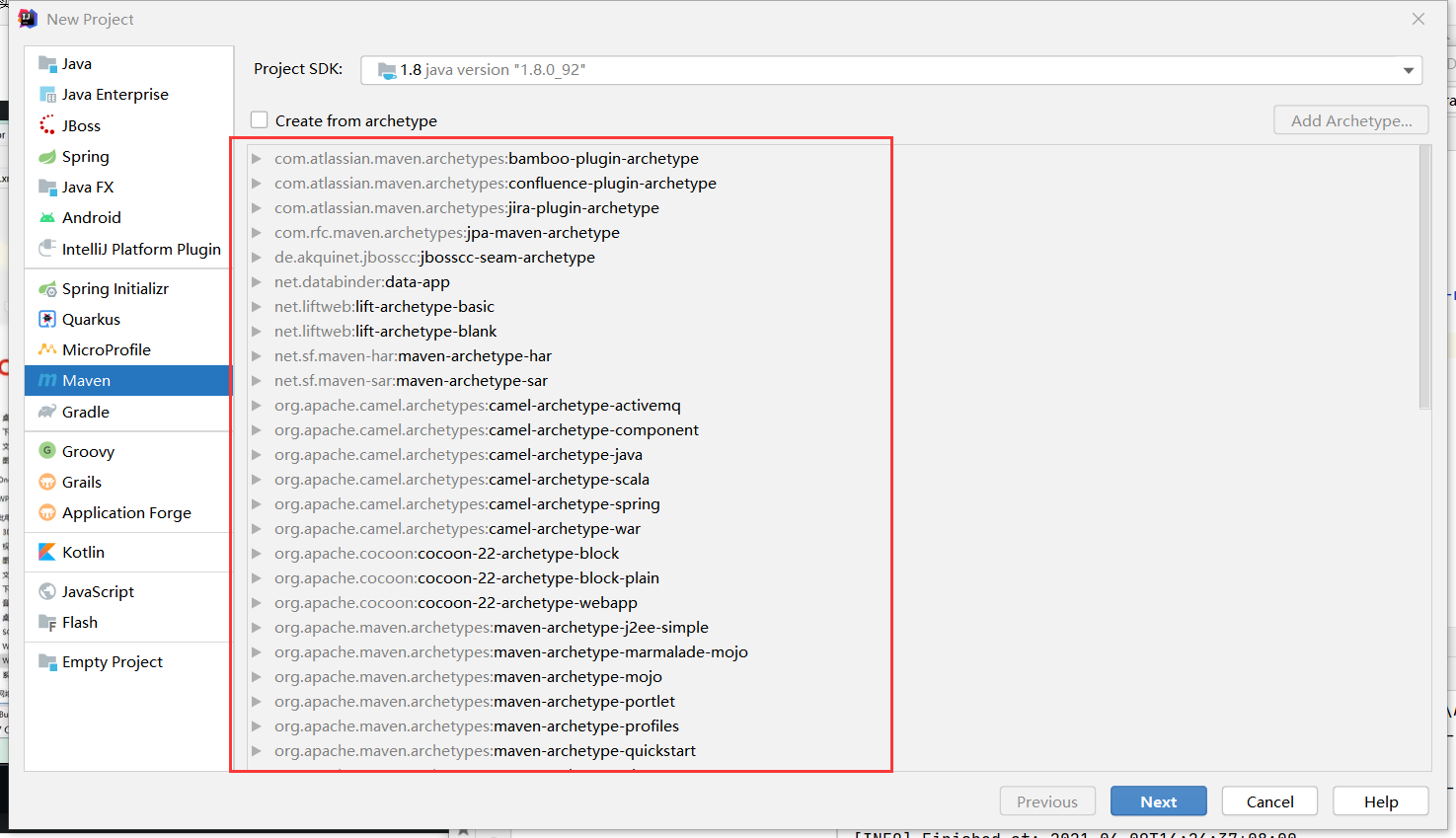Click the Previous button

tap(1047, 801)
